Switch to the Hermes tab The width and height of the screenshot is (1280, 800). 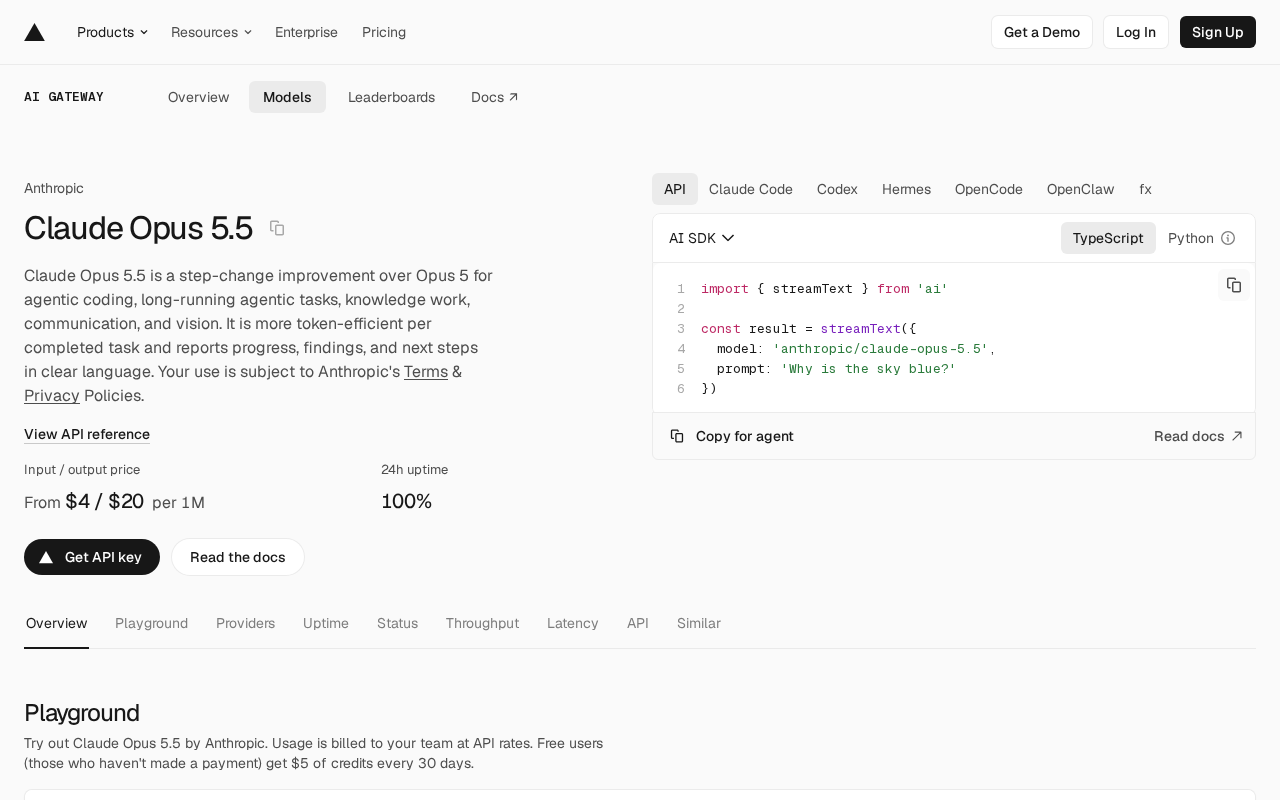click(x=906, y=189)
